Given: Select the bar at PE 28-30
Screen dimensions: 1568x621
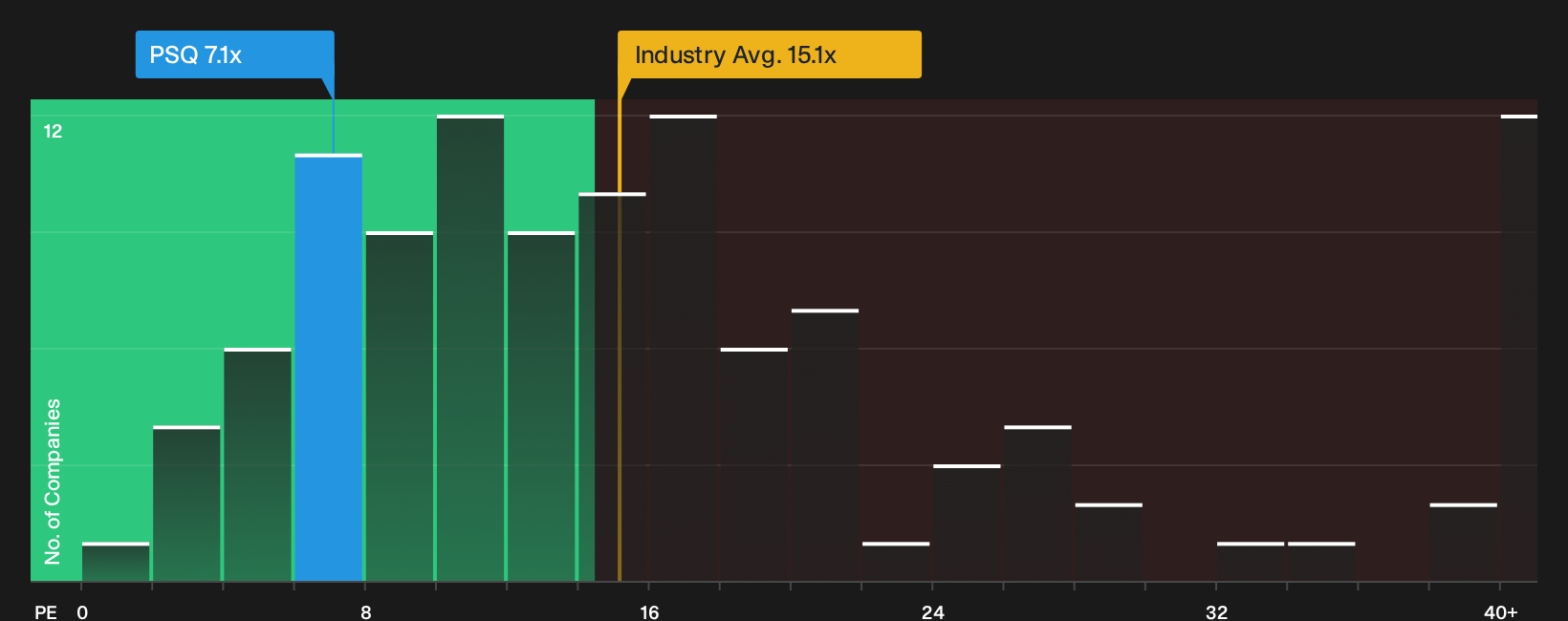Looking at the screenshot, I should click(x=1108, y=542).
